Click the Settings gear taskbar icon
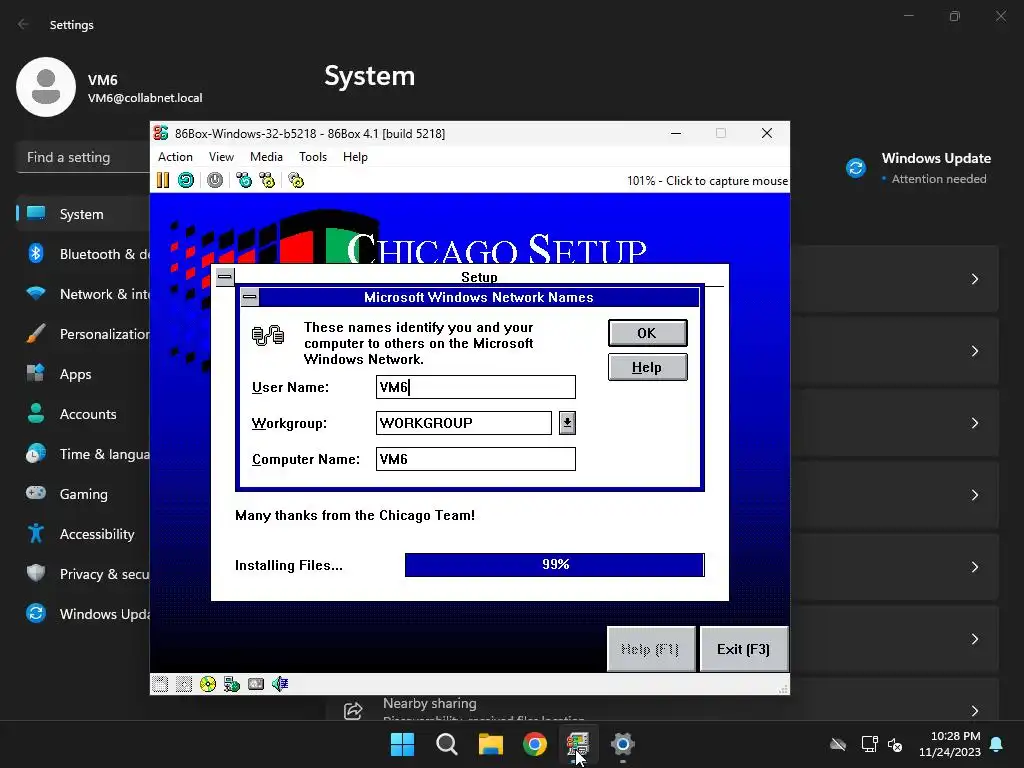Viewport: 1024px width, 768px height. 622,744
